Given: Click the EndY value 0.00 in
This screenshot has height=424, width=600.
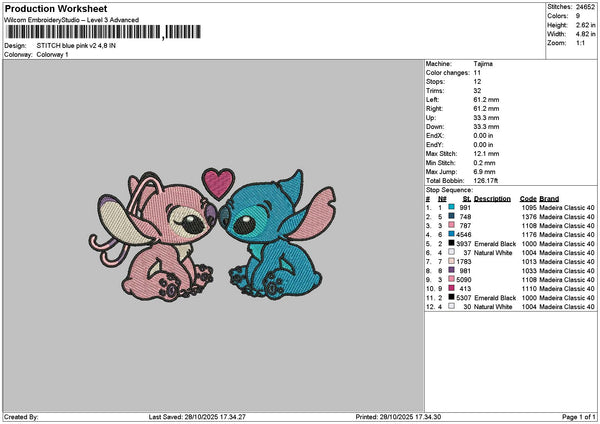Looking at the screenshot, I should [x=483, y=145].
